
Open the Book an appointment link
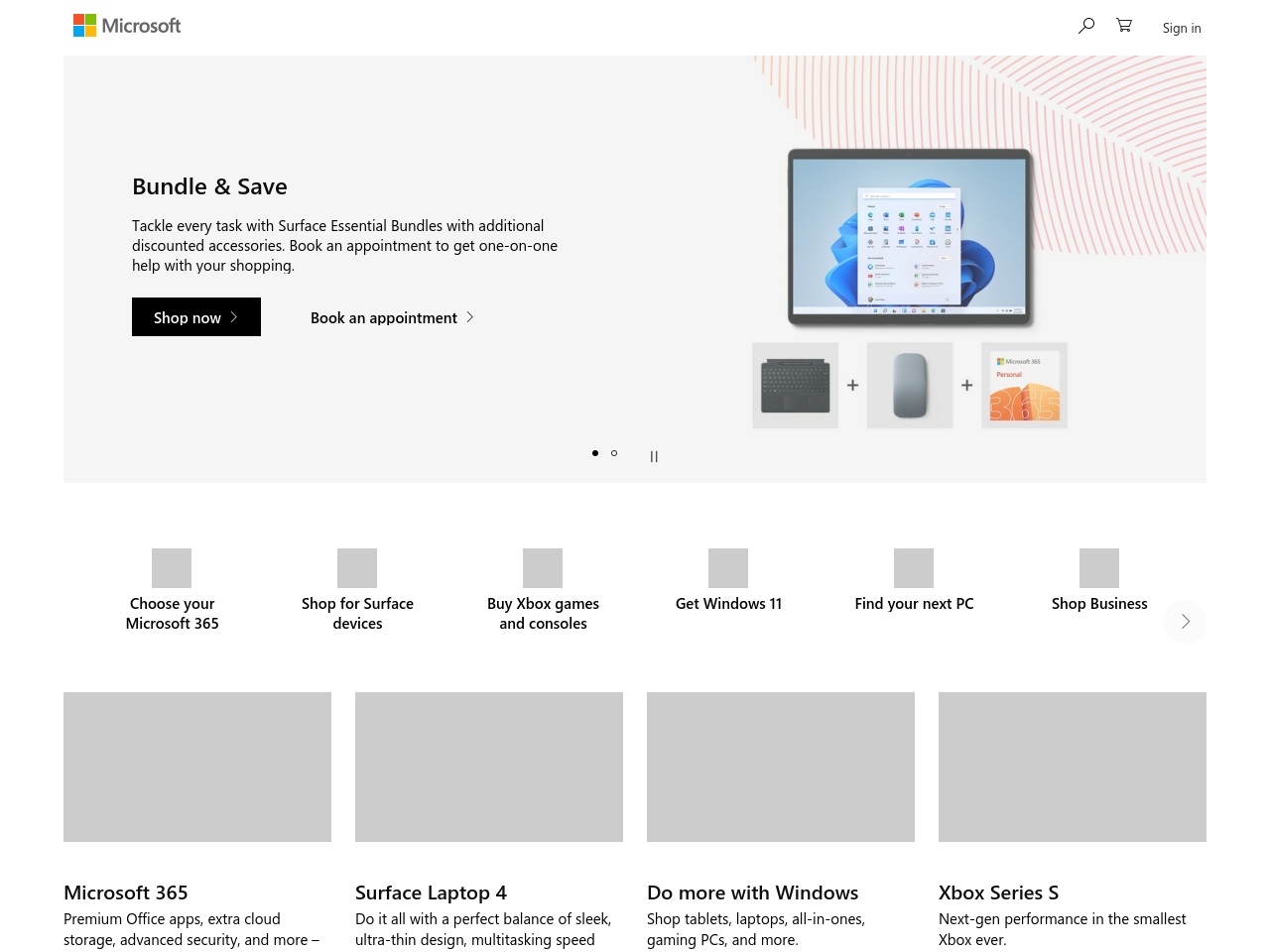392,317
